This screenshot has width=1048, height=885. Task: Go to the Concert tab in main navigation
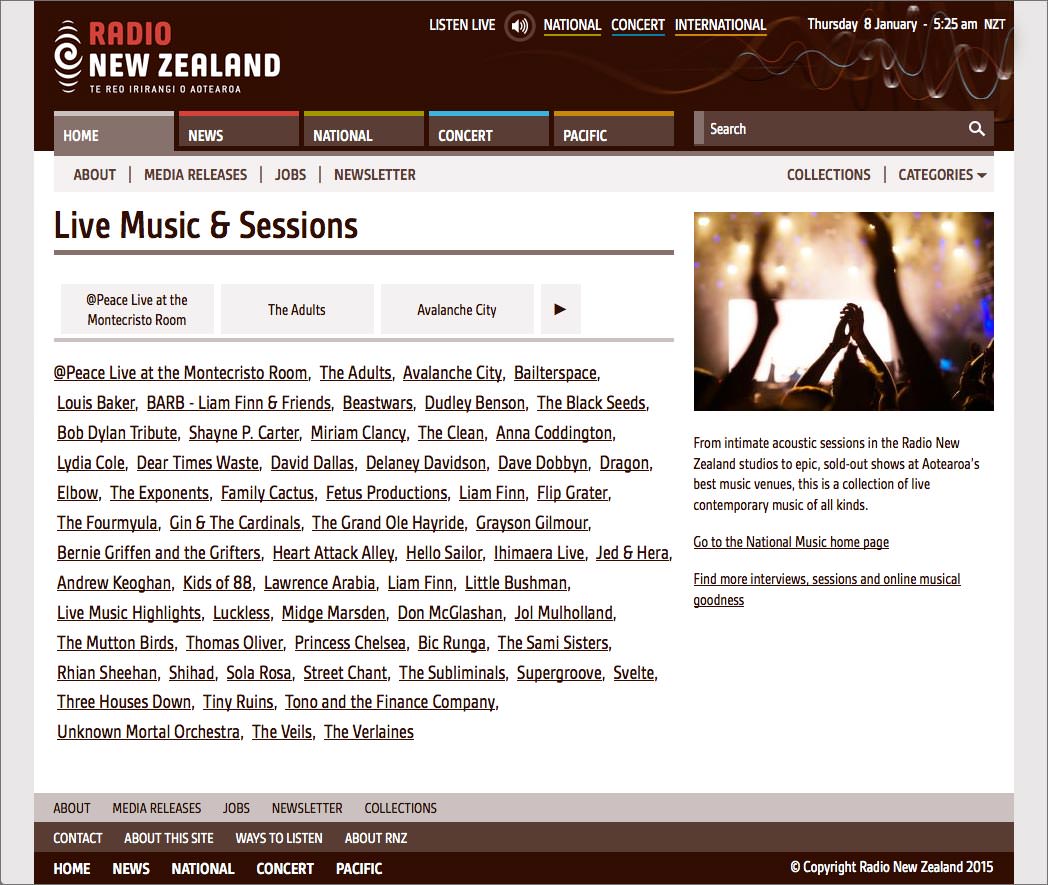point(489,129)
